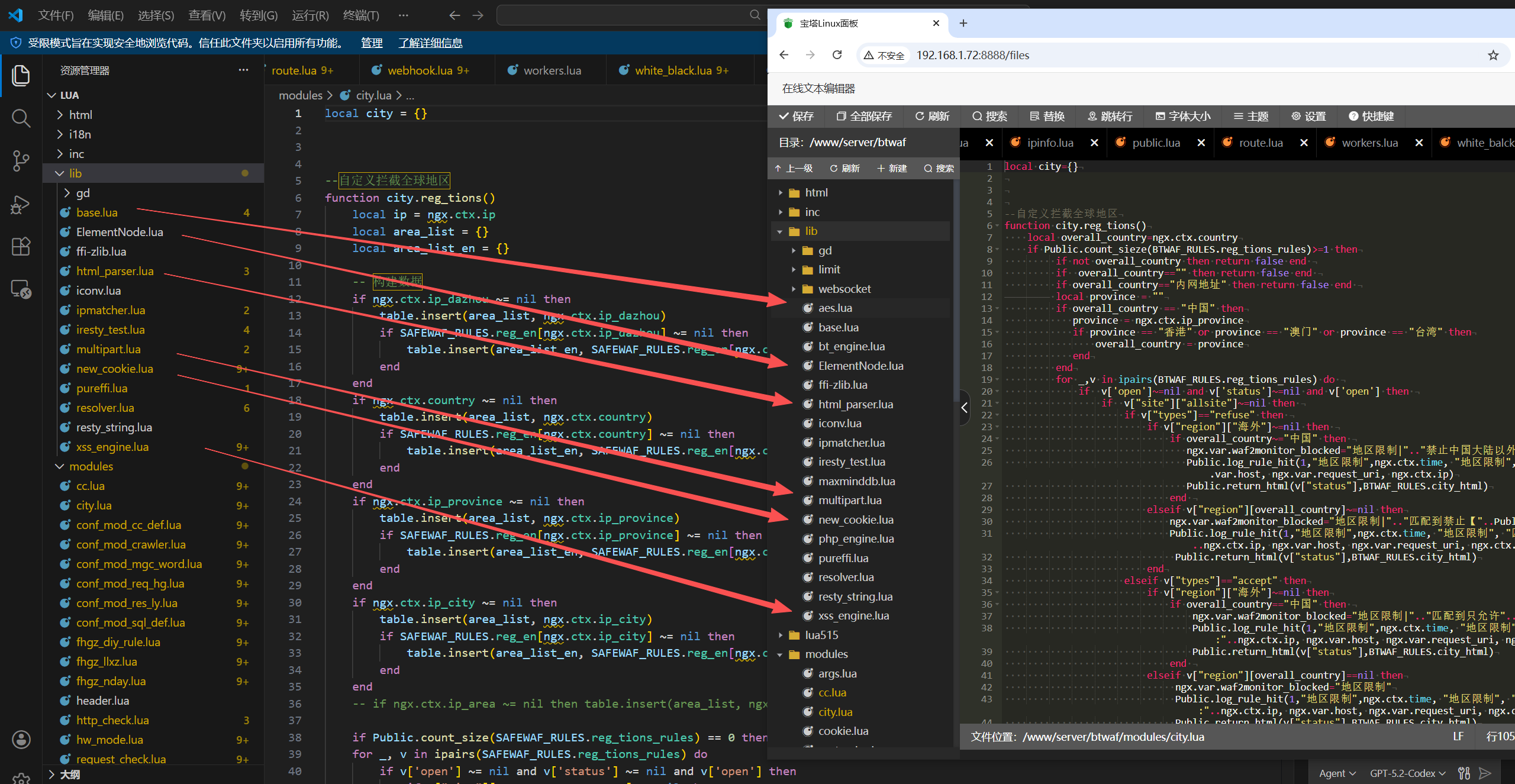The height and width of the screenshot is (784, 1515).
Task: Open the Source Control view
Action: [21, 160]
